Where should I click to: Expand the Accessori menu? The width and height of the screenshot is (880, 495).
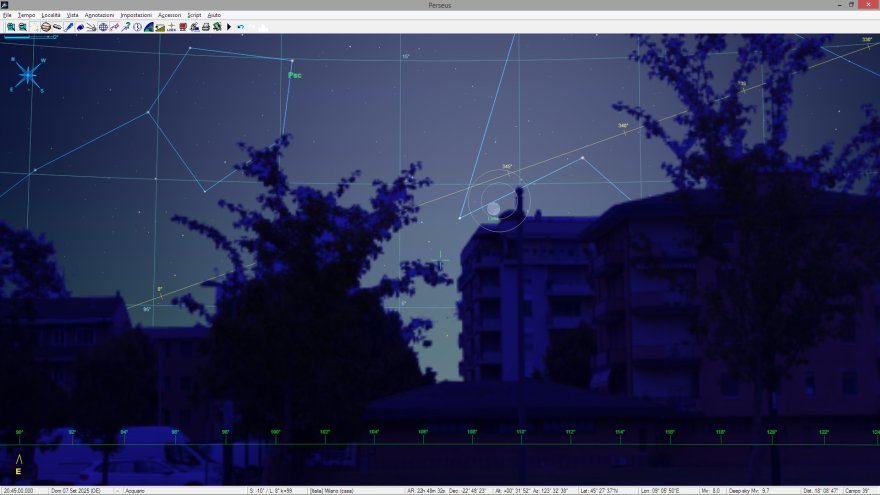169,16
